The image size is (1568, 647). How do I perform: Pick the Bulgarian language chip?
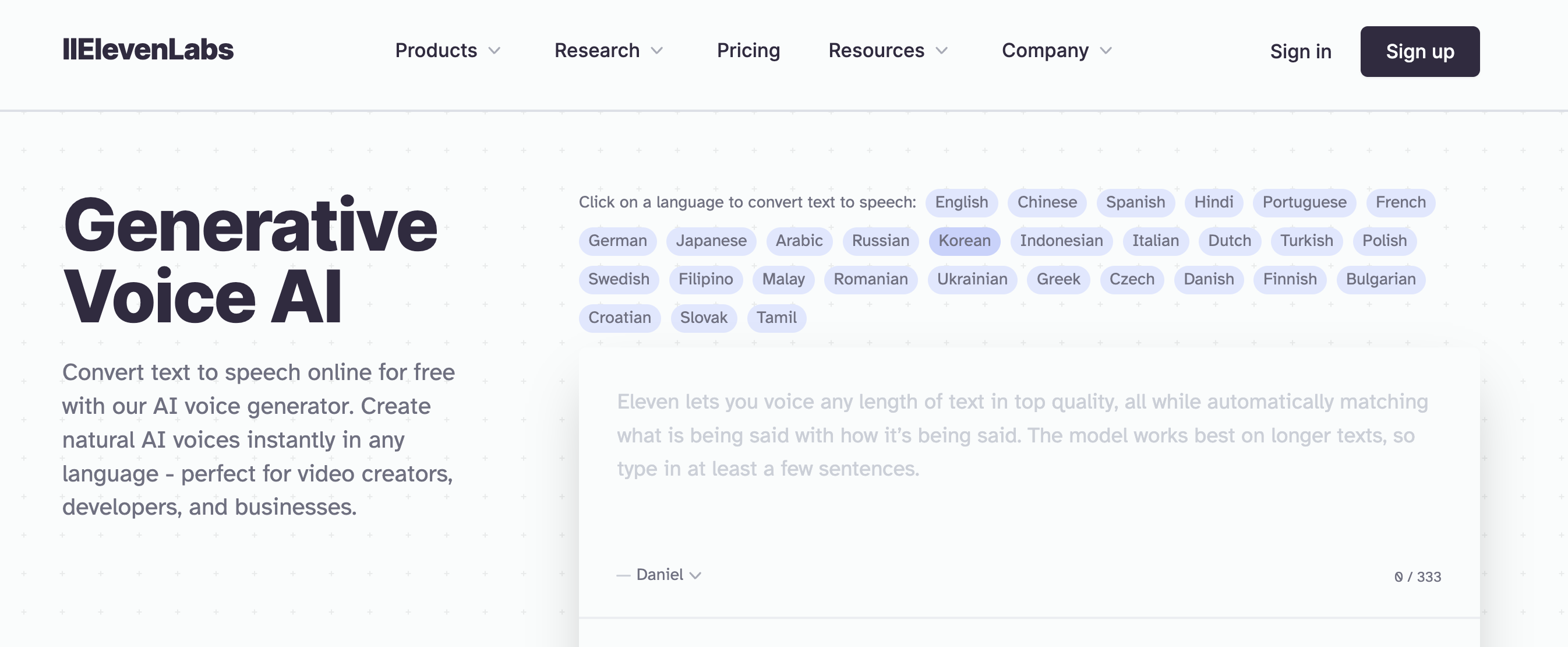1380,279
